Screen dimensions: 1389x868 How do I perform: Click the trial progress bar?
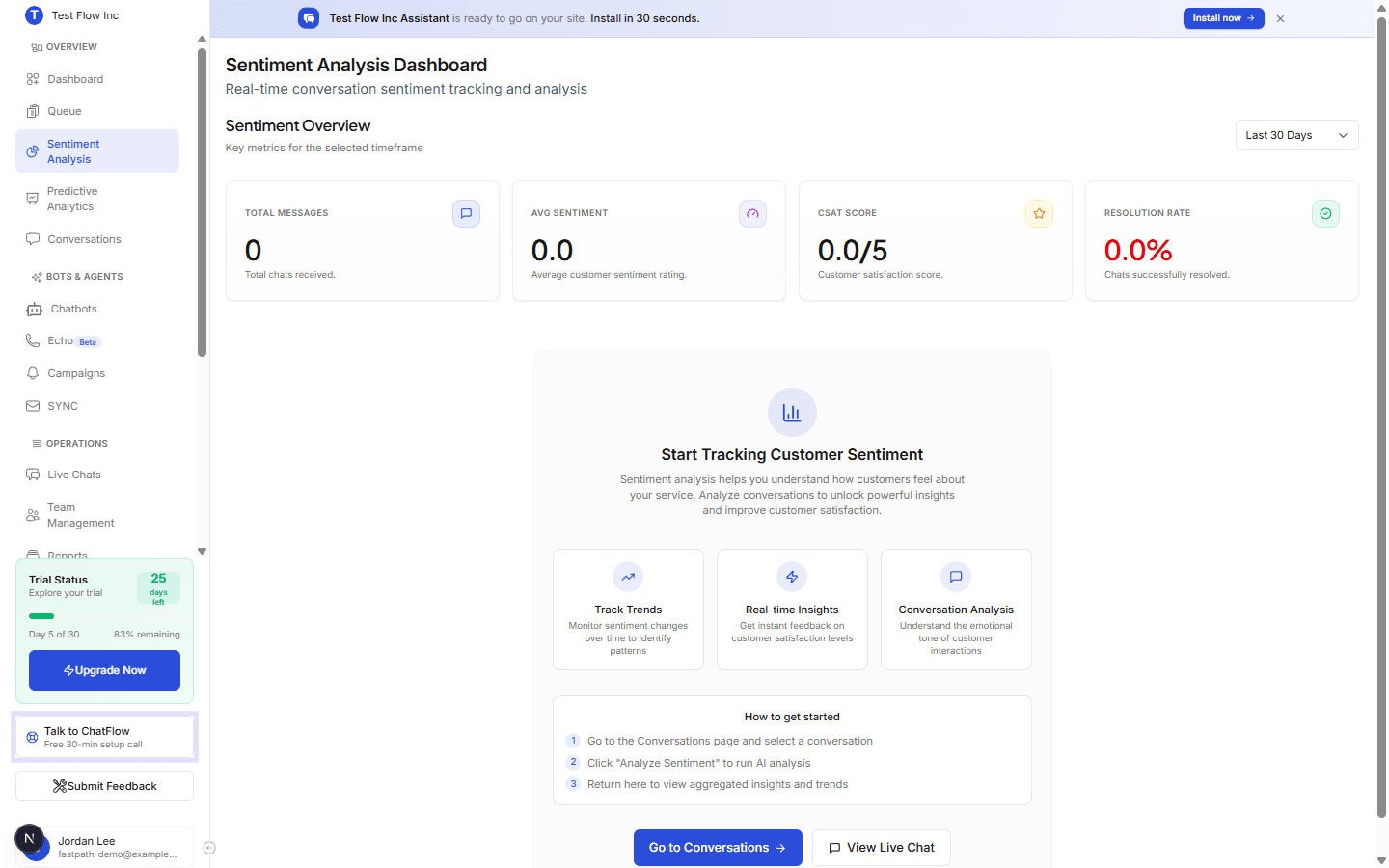[x=104, y=616]
